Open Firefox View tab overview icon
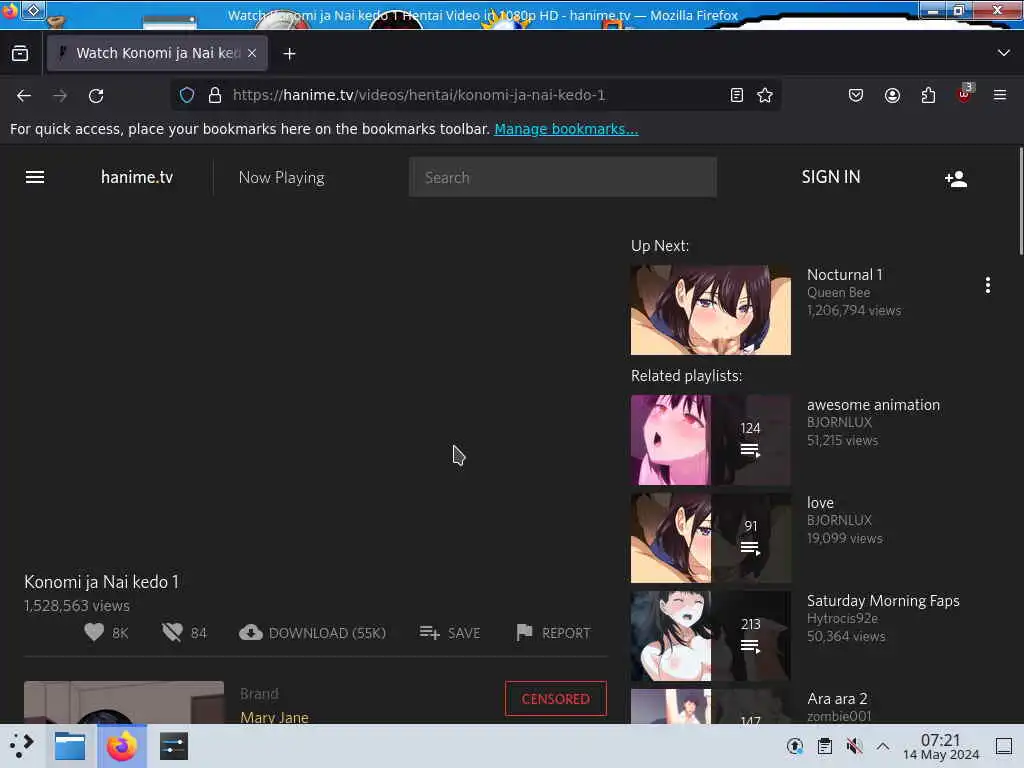The width and height of the screenshot is (1024, 768). 20,54
